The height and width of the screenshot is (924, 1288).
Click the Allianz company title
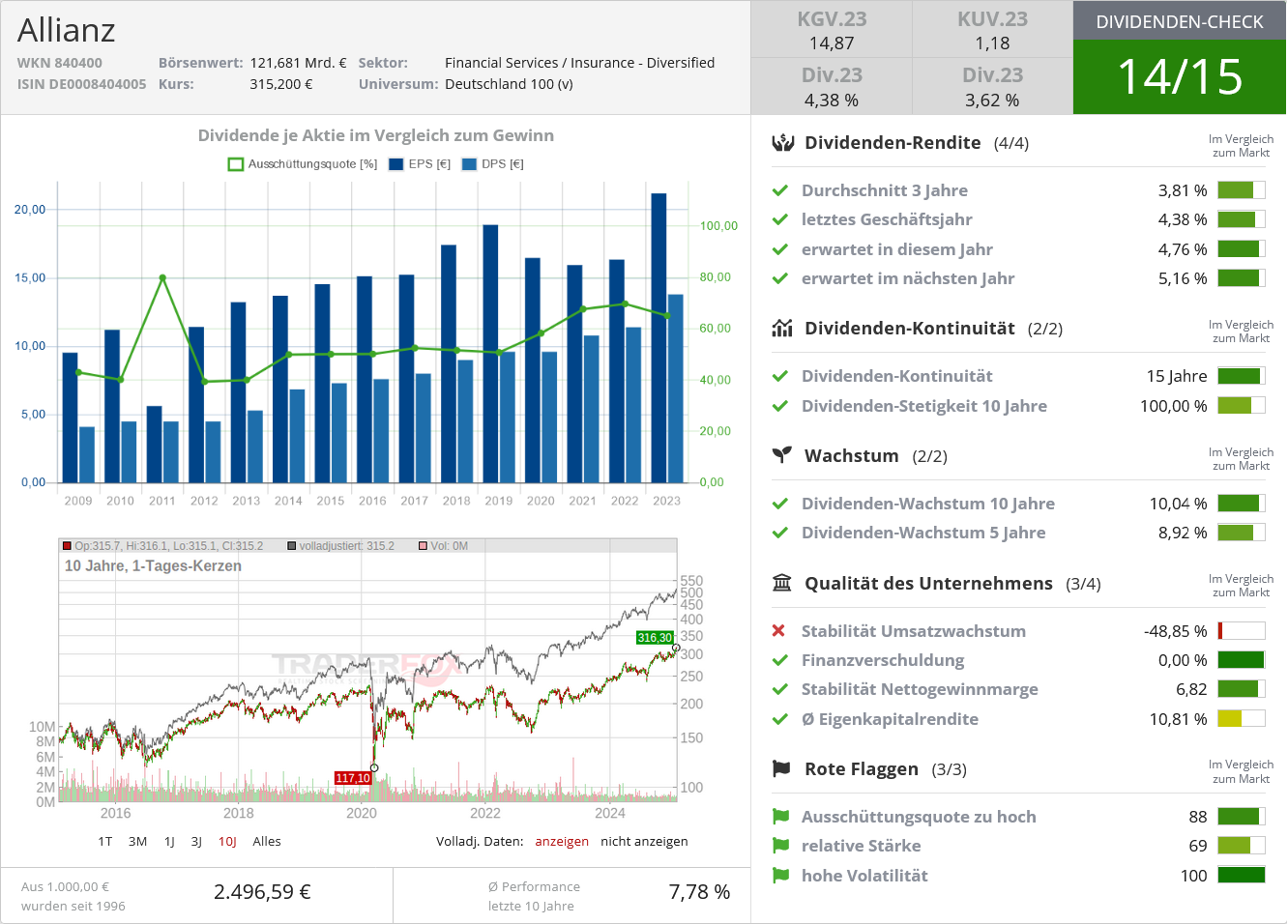pyautogui.click(x=67, y=30)
